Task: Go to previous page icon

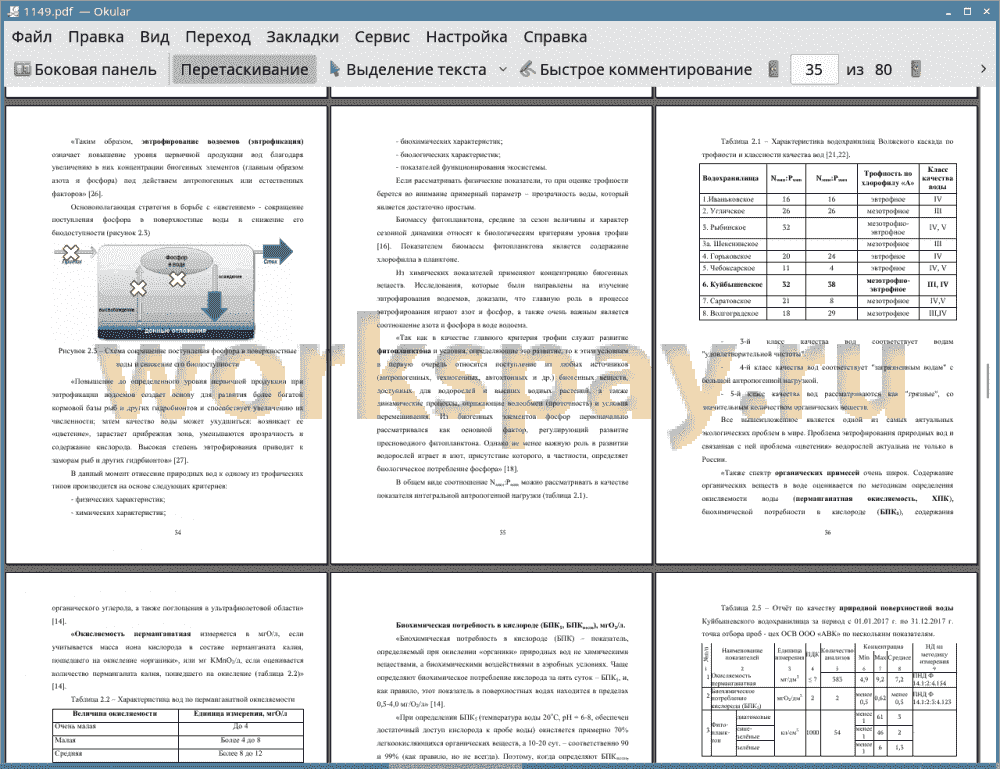Action: [774, 69]
